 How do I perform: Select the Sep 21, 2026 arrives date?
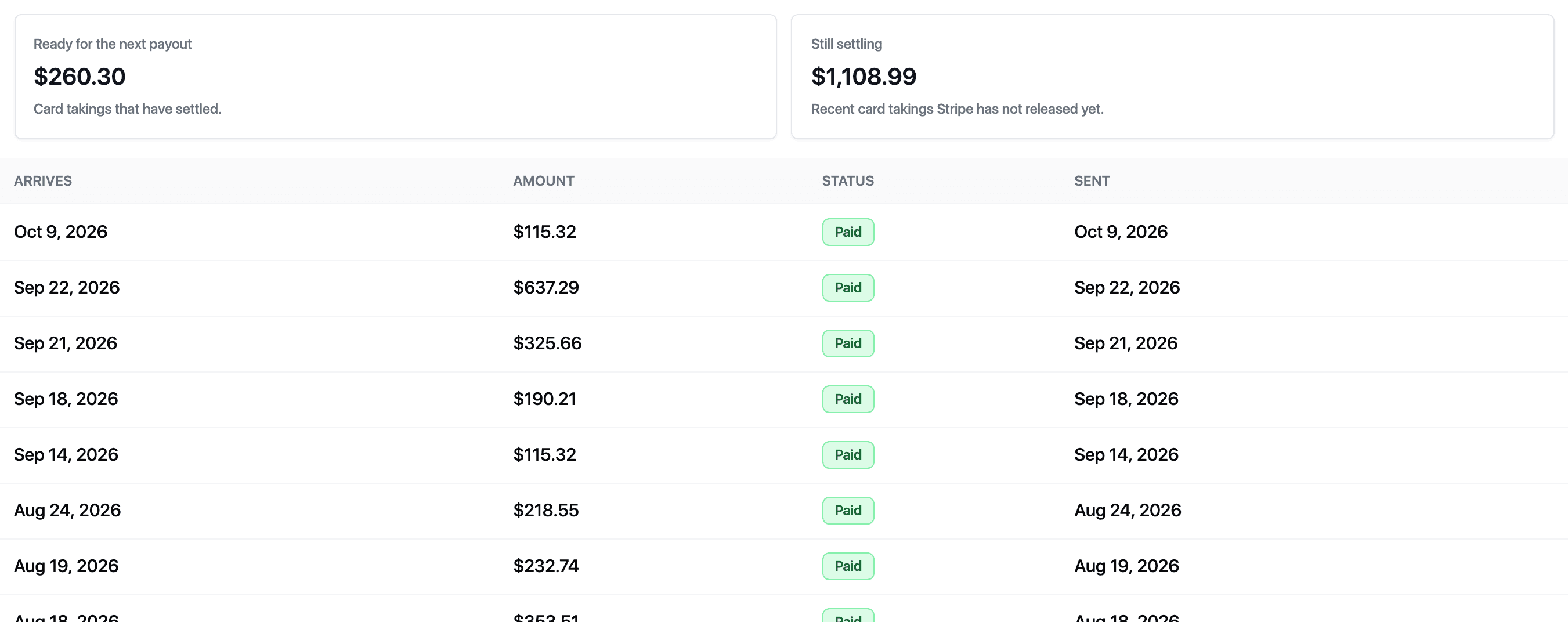pos(65,343)
